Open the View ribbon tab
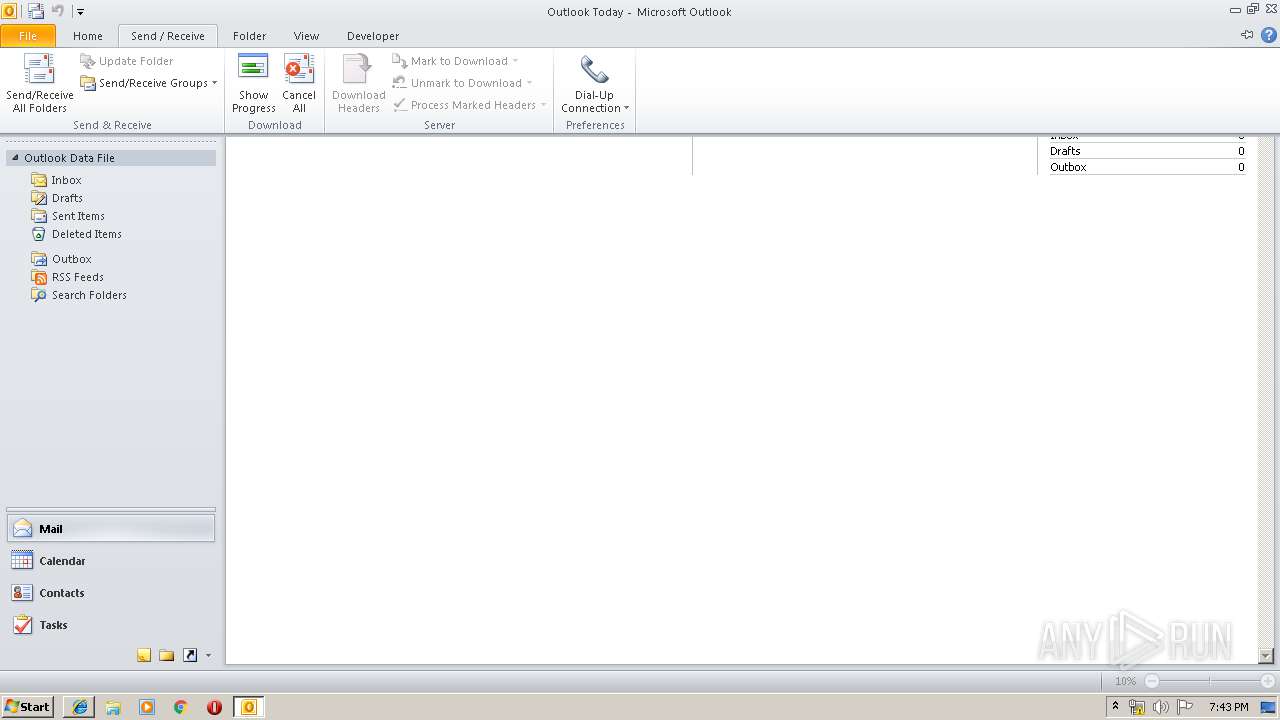The height and width of the screenshot is (720, 1280). click(x=306, y=36)
